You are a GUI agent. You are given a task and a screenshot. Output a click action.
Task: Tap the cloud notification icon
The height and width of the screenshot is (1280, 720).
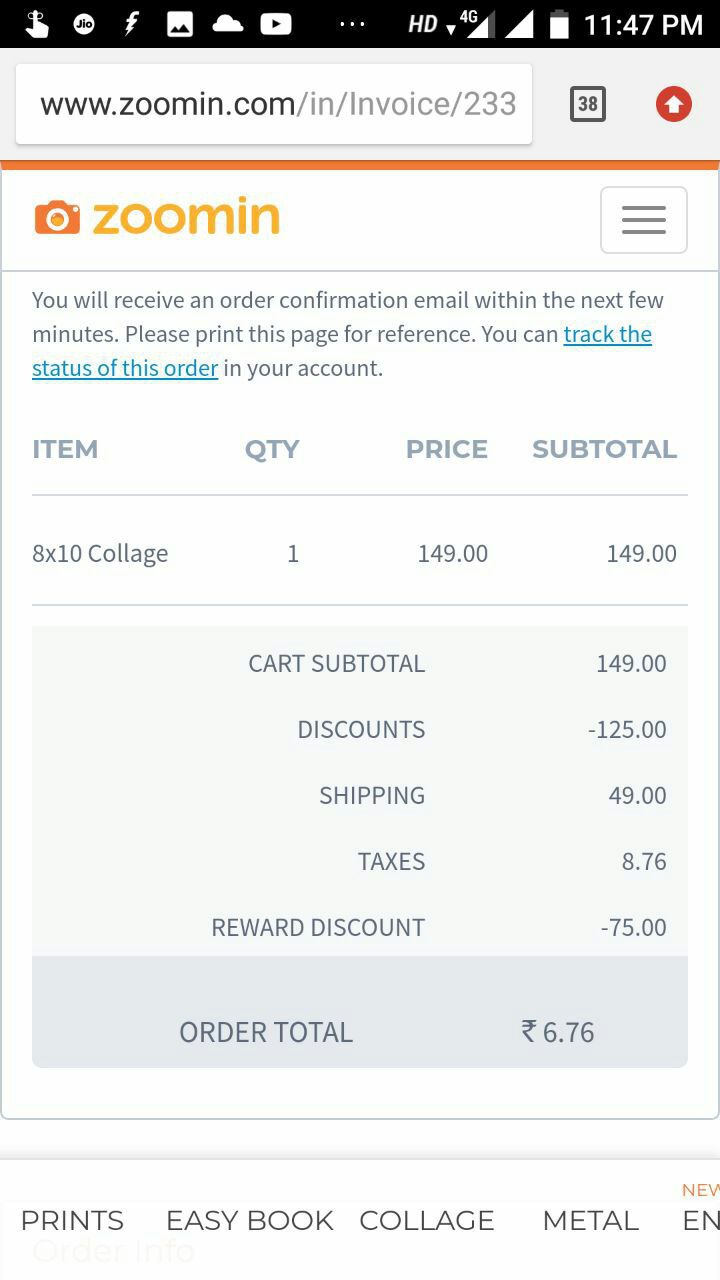[228, 24]
